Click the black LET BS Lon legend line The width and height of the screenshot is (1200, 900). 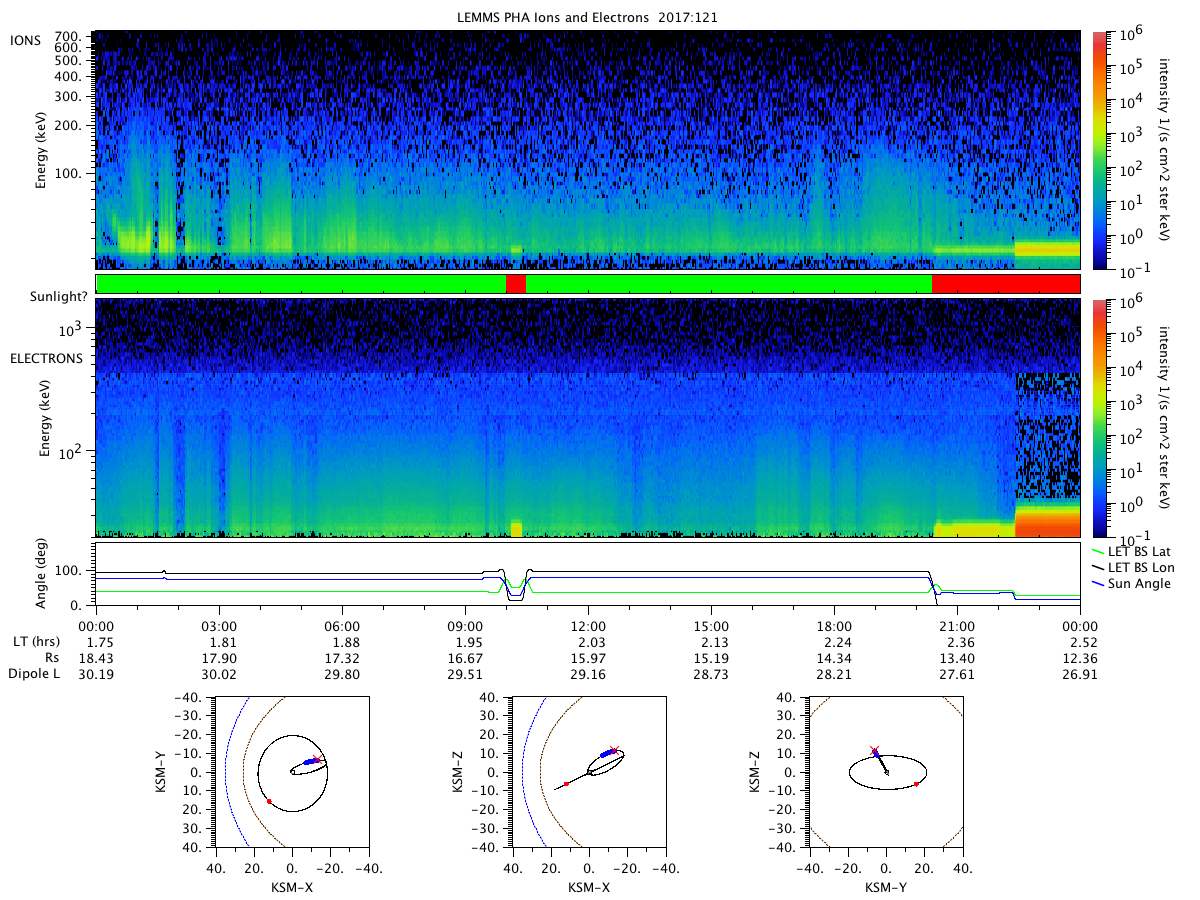pos(1100,568)
